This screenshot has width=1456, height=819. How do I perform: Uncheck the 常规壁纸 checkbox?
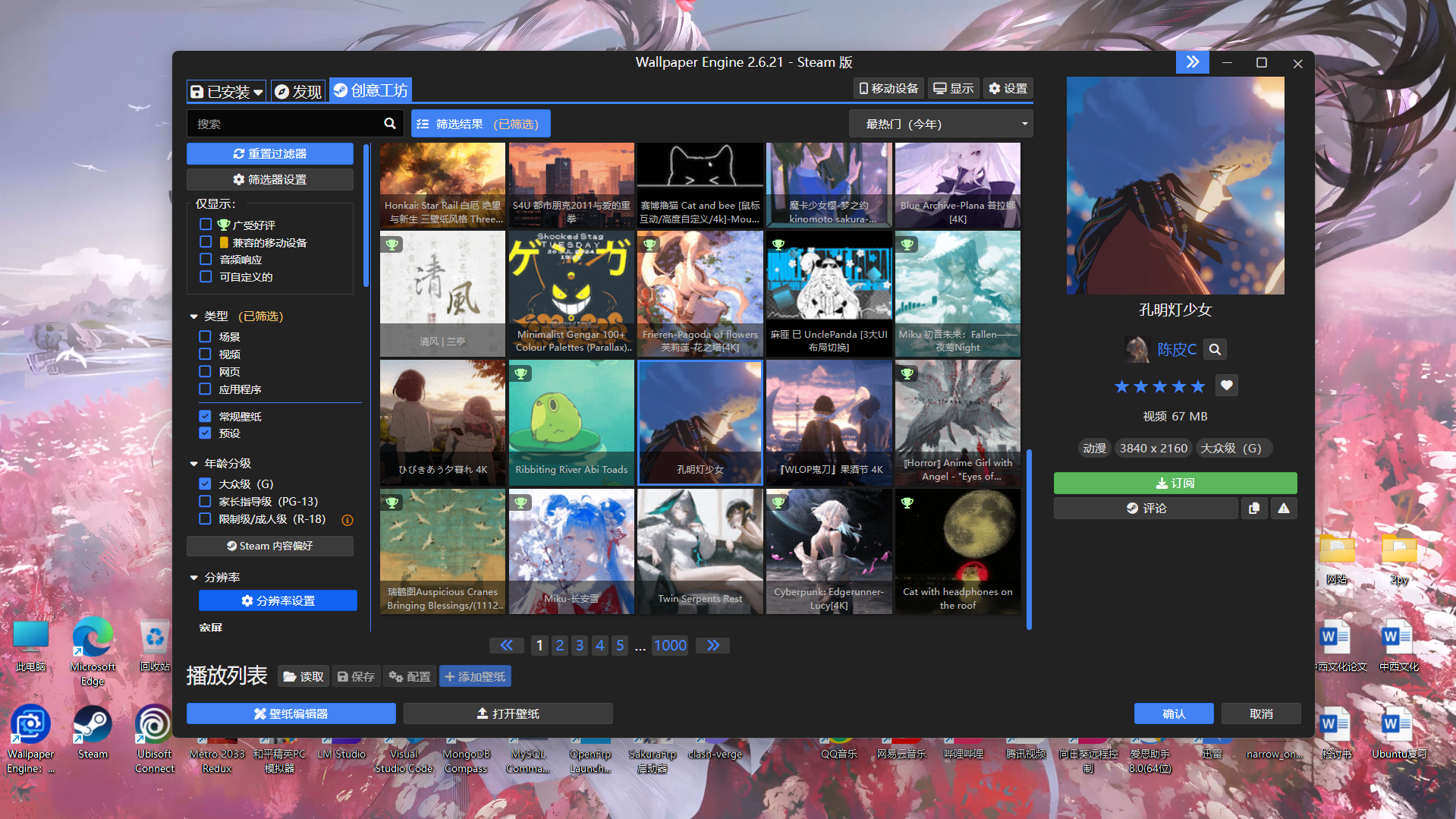coord(205,416)
